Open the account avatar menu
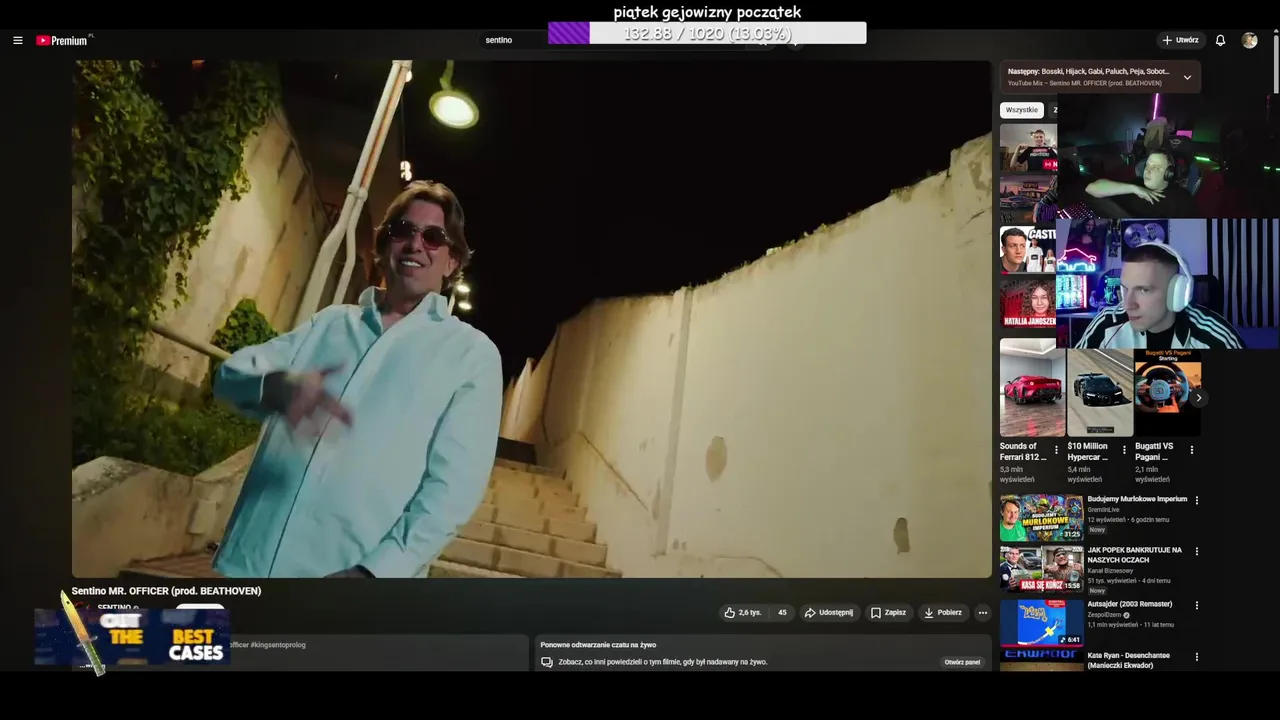1280x720 pixels. (1249, 40)
